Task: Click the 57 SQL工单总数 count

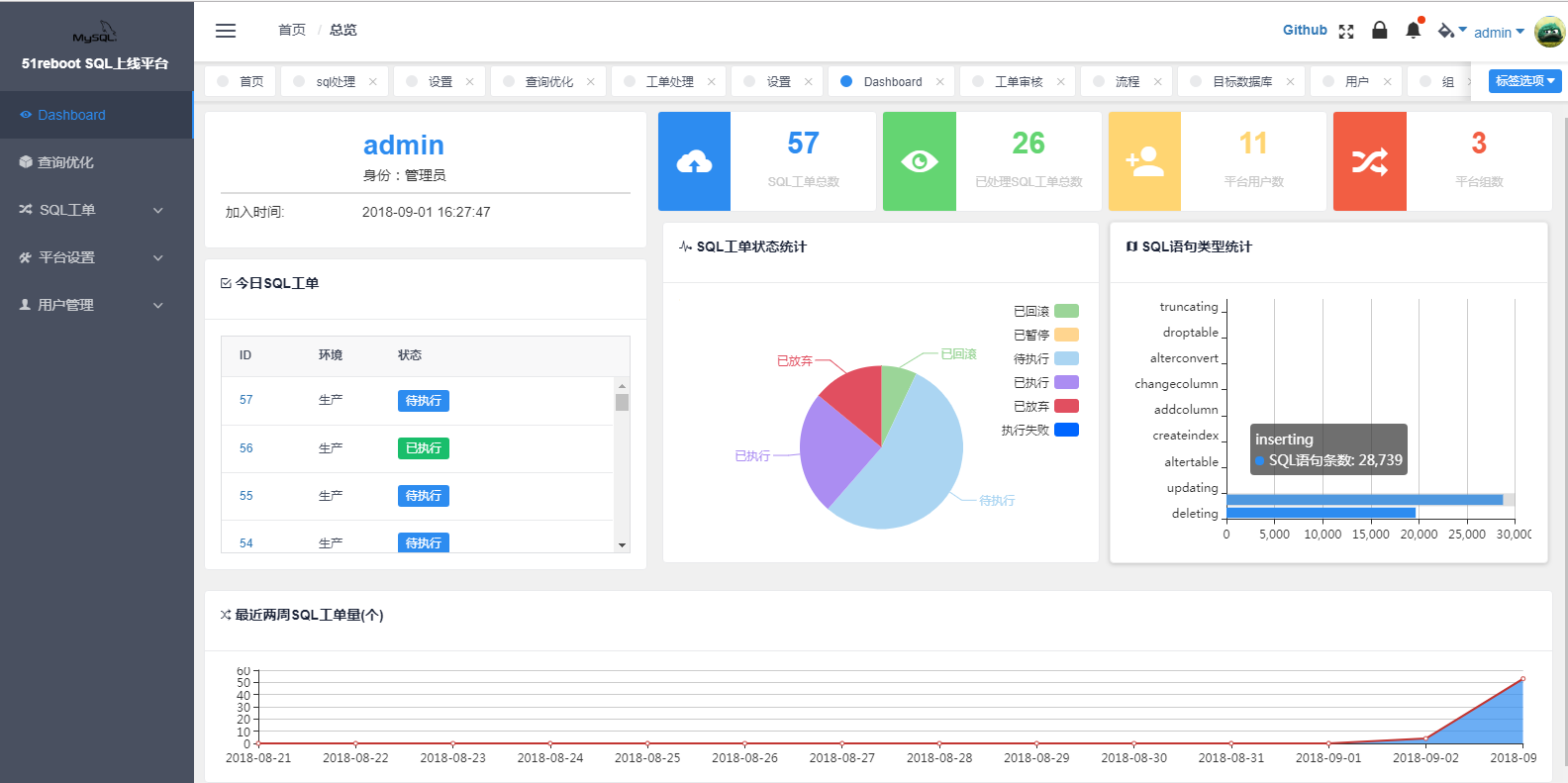Action: click(804, 144)
